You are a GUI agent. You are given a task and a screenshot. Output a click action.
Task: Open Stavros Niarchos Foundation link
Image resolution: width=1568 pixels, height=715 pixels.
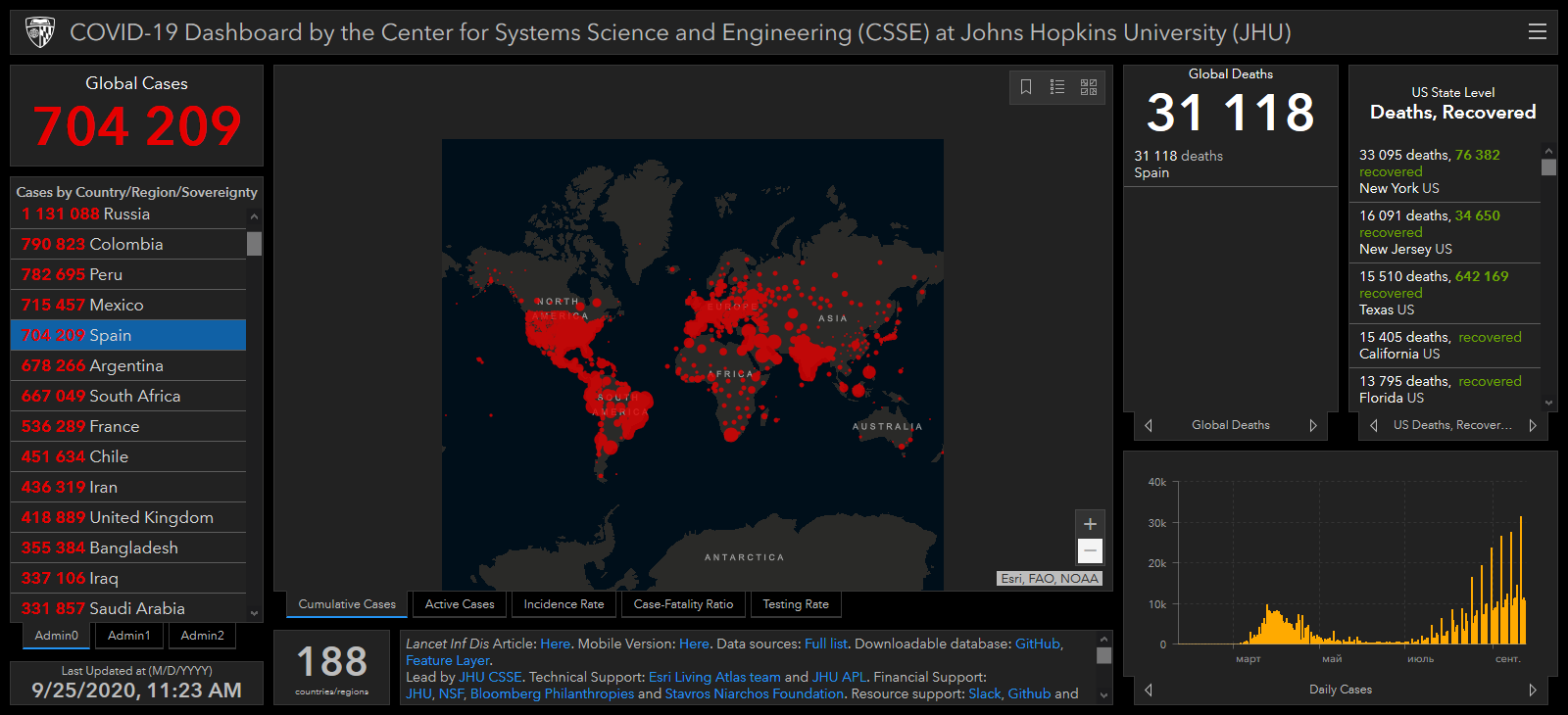tap(754, 693)
